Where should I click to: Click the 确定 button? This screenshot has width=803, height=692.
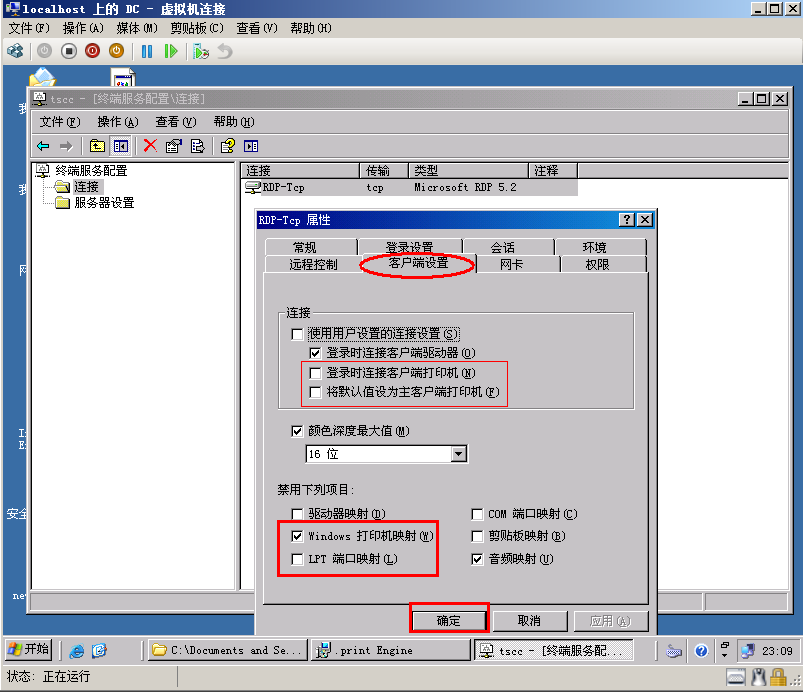[449, 621]
